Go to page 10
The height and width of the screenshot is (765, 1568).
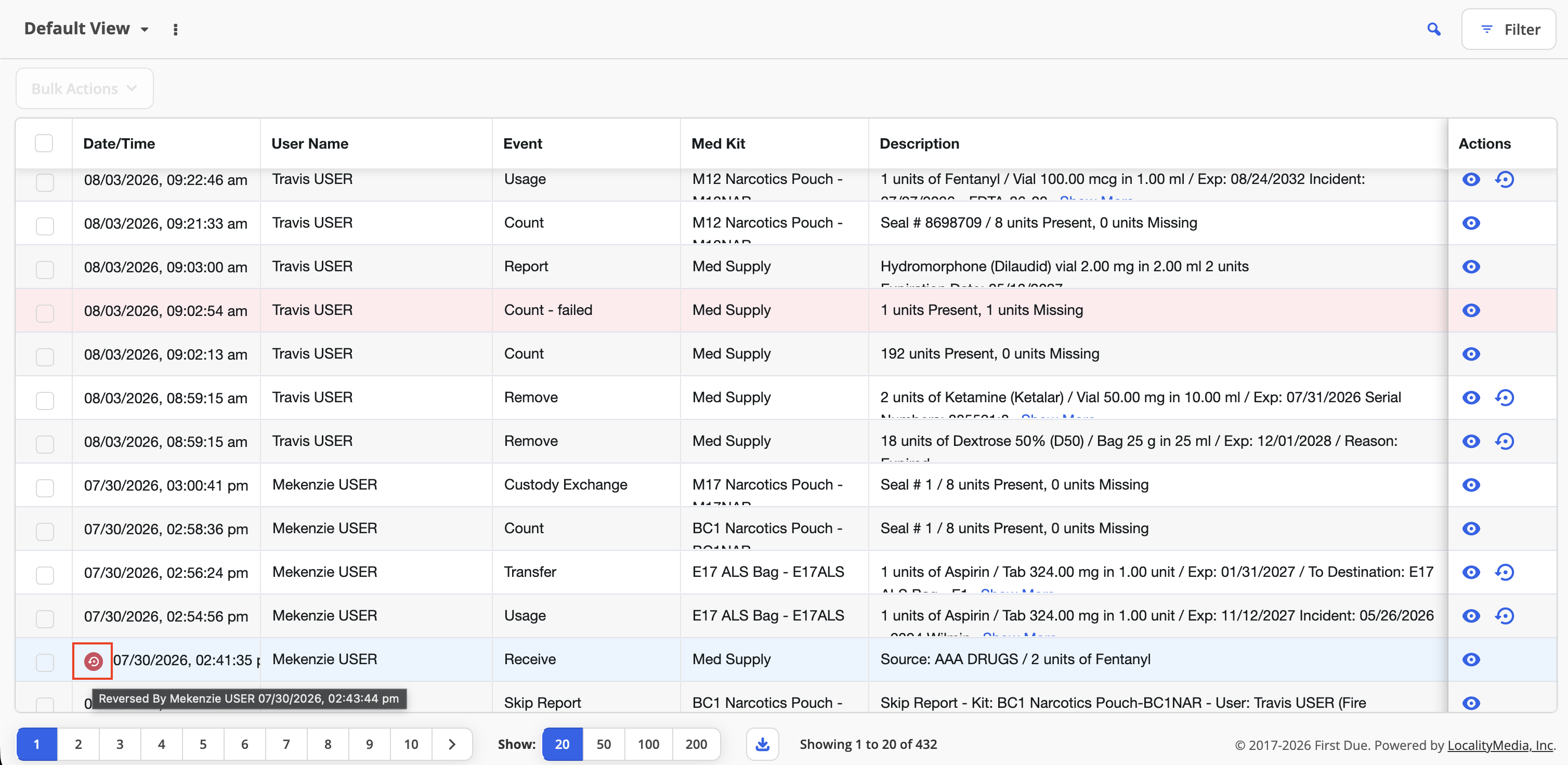[x=411, y=744]
